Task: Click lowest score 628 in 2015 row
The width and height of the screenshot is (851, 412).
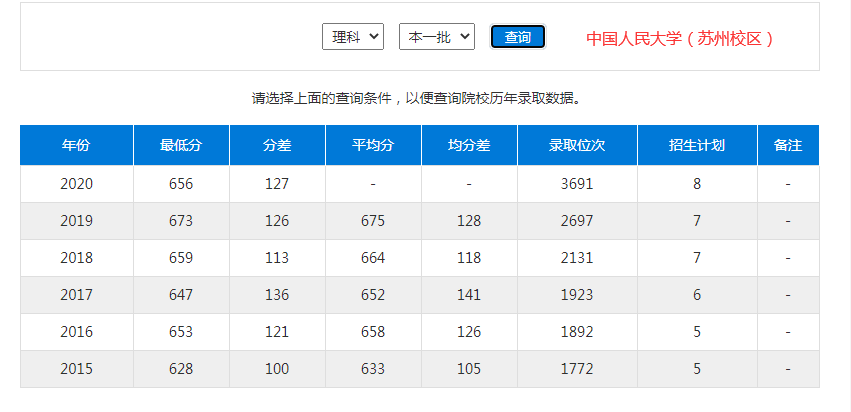Action: (181, 369)
